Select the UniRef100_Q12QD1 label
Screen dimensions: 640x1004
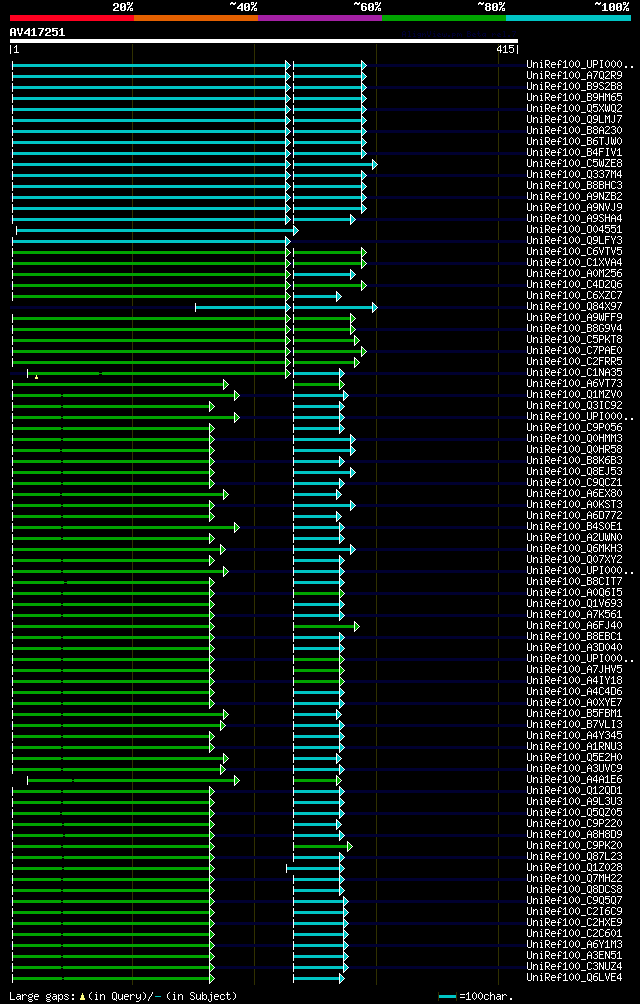574,790
